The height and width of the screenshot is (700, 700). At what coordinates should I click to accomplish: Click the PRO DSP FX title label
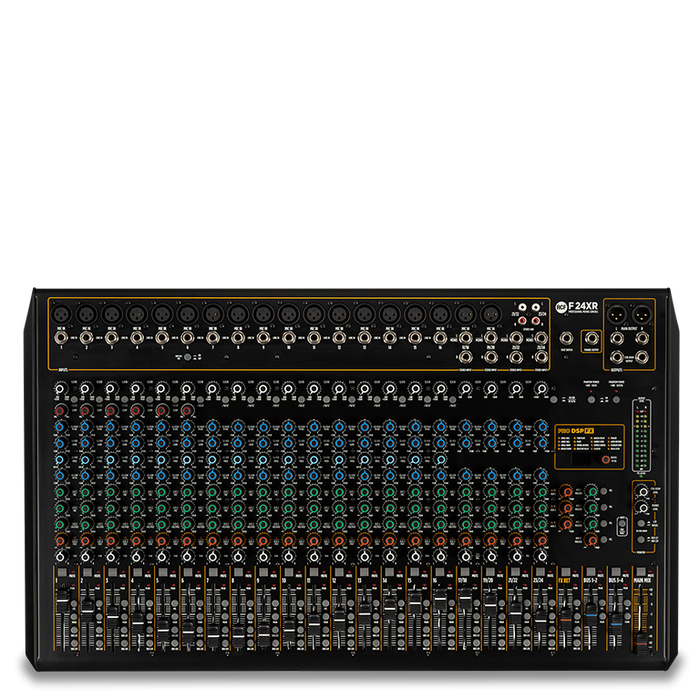[576, 431]
